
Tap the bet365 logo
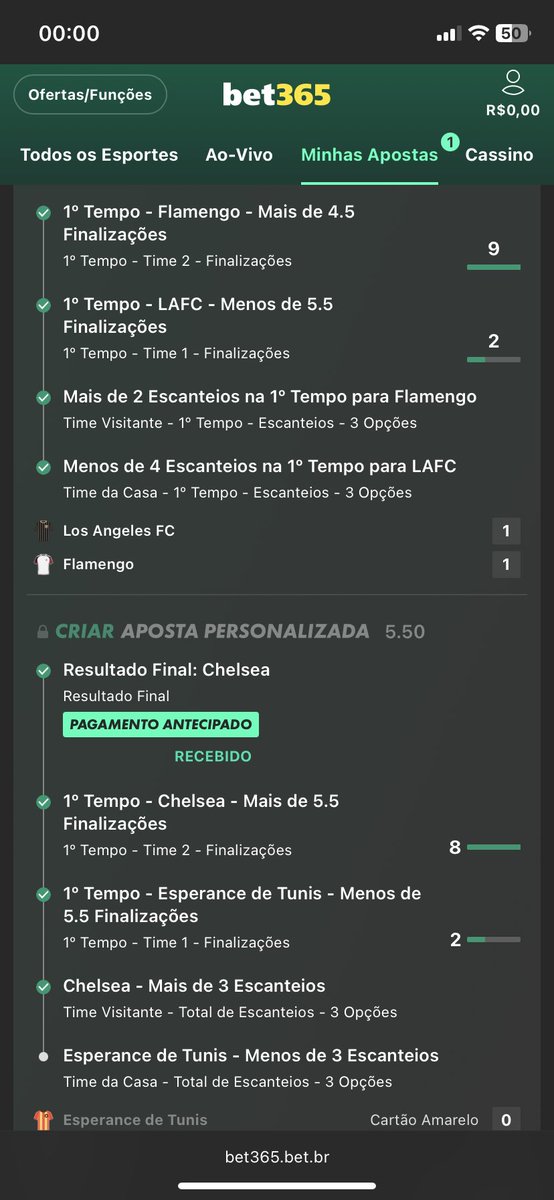coord(276,95)
